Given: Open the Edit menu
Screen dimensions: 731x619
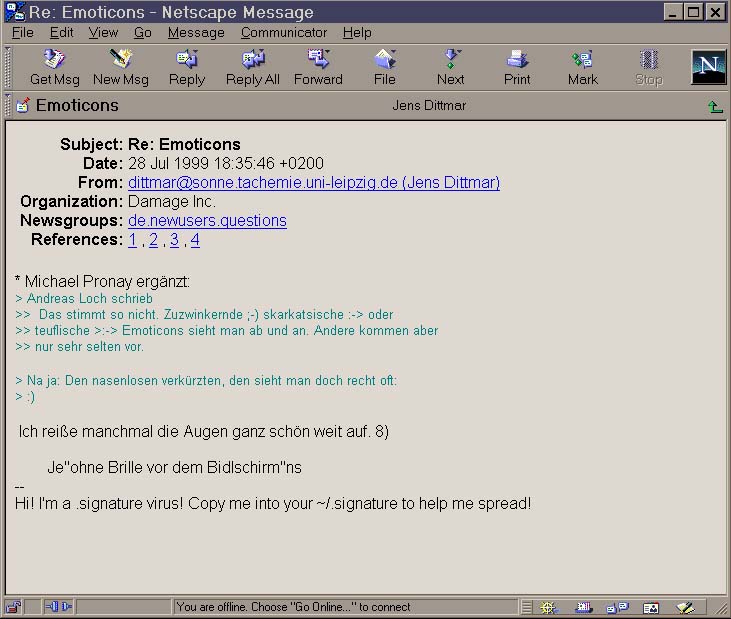Looking at the screenshot, I should pyautogui.click(x=62, y=33).
